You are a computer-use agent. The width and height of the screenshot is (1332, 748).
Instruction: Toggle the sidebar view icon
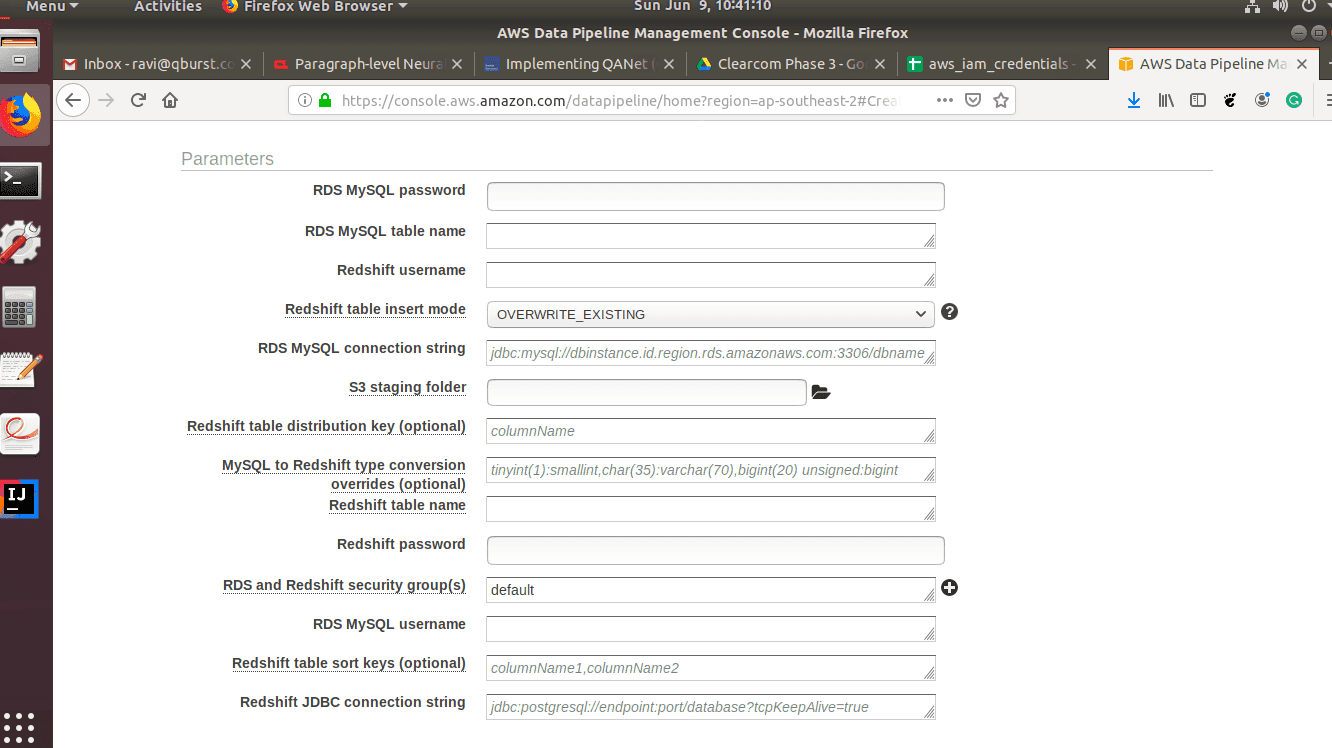(1198, 100)
